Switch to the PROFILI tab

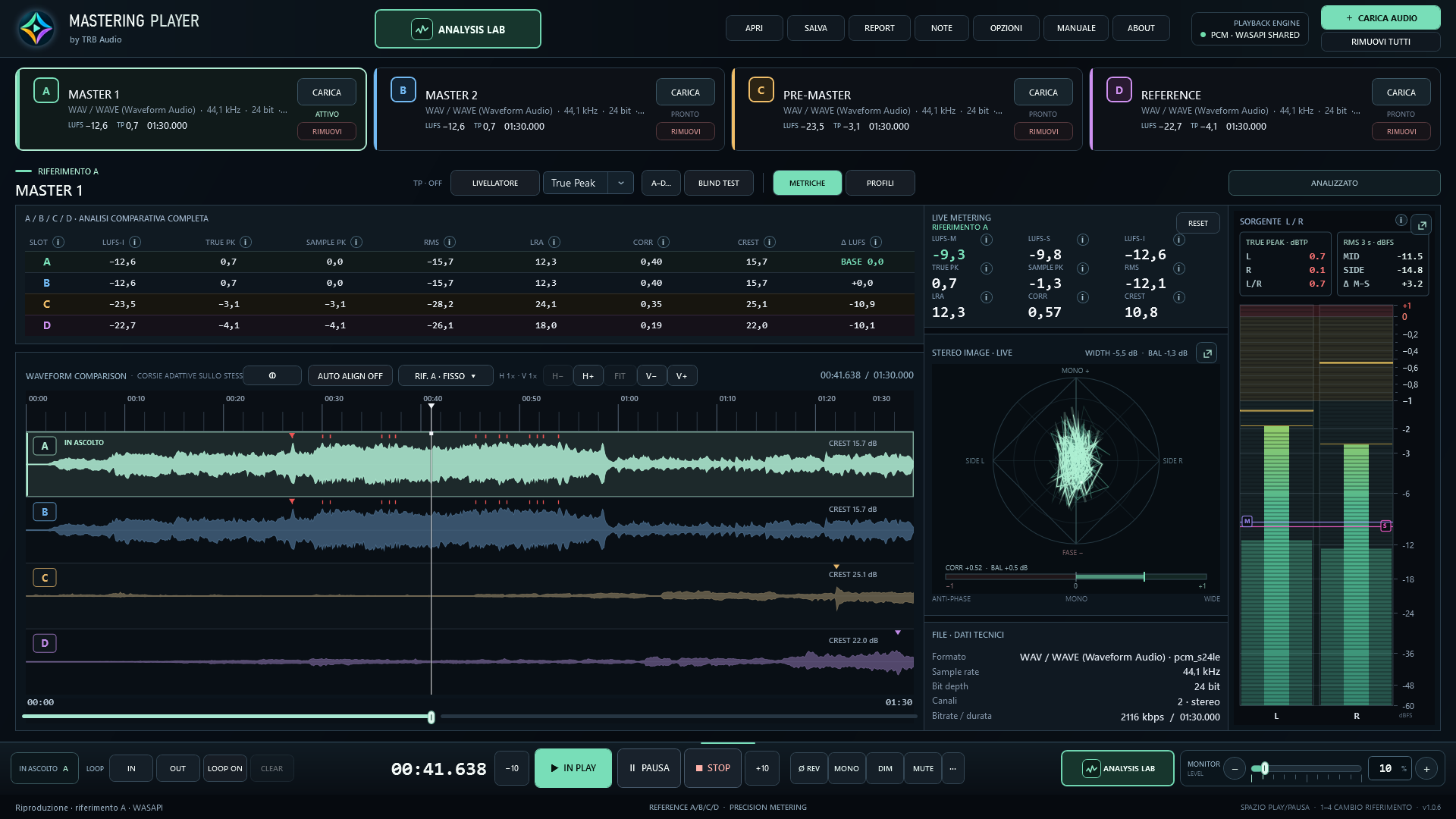880,183
